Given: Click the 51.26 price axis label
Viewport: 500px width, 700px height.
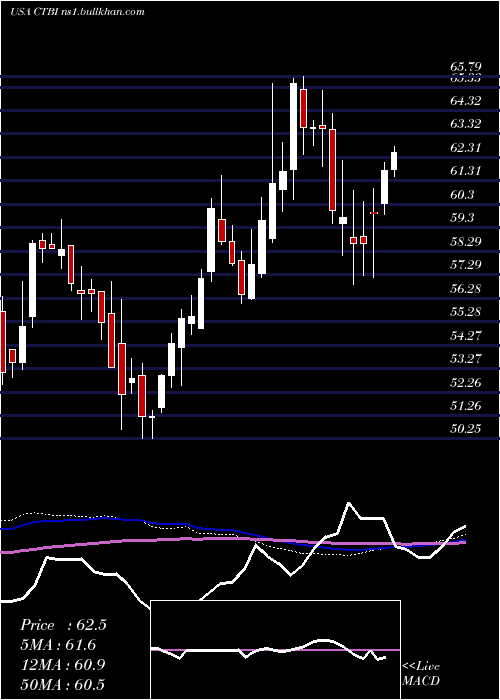Looking at the screenshot, I should click(x=466, y=405).
